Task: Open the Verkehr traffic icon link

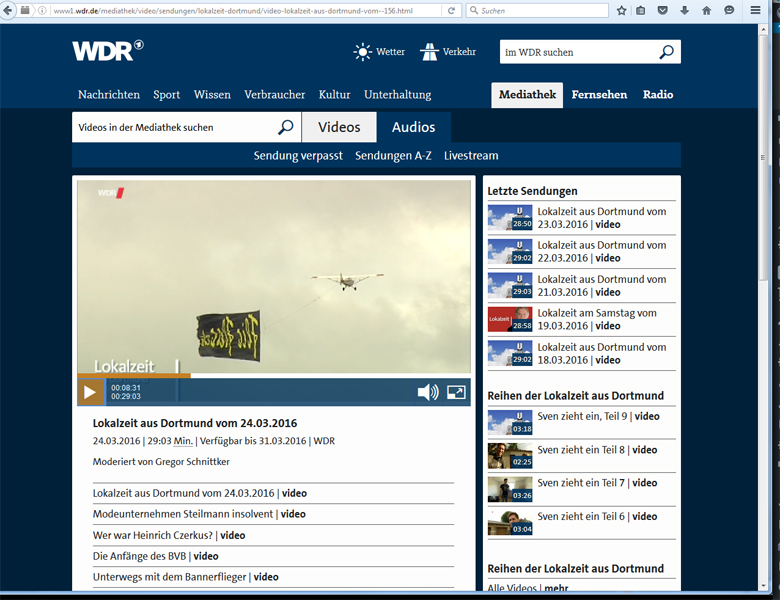Action: pos(448,52)
